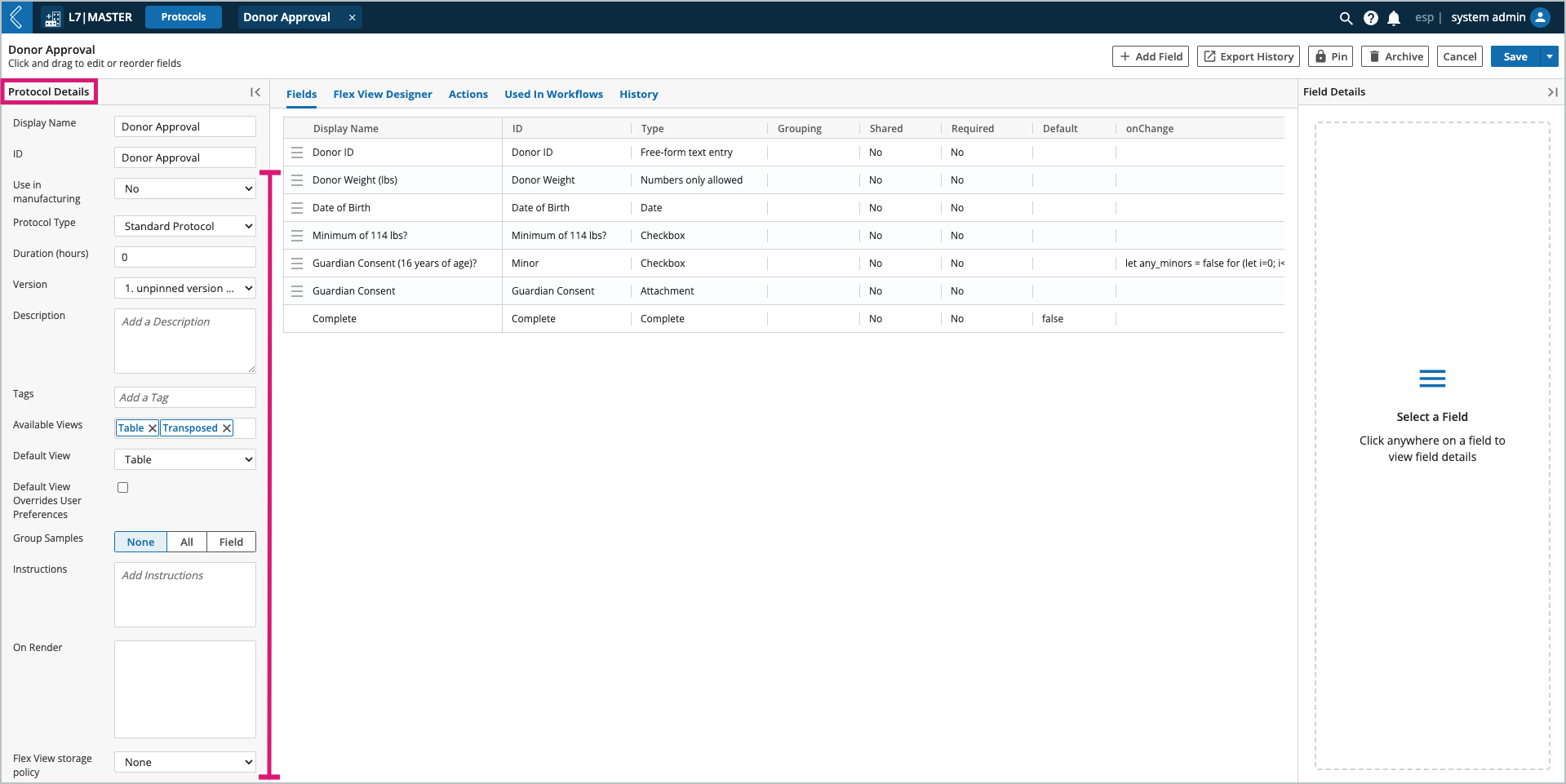
Task: Set Group Samples to None
Action: tap(140, 542)
